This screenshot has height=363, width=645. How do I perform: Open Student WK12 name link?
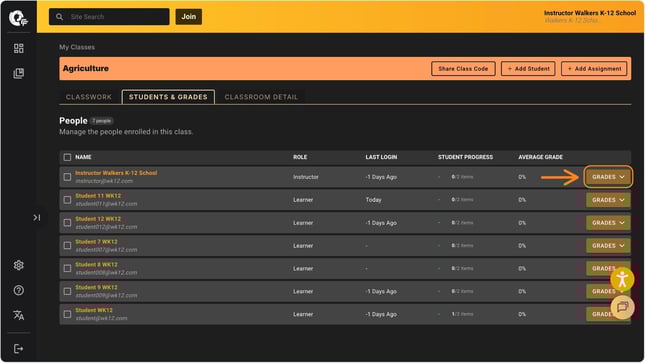[94, 310]
